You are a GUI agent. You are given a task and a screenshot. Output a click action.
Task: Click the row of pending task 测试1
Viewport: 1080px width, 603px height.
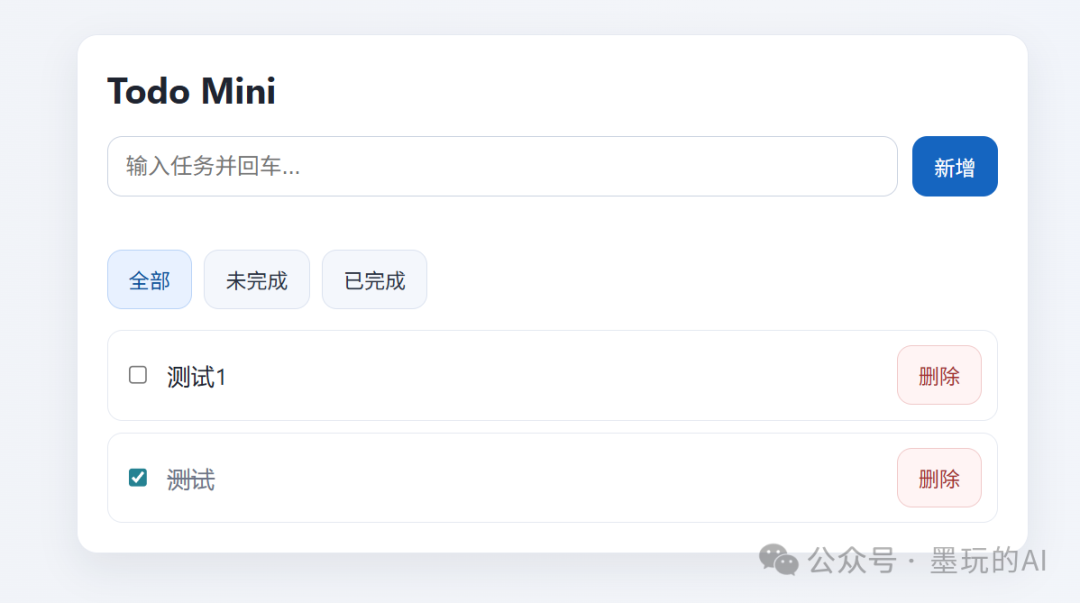[552, 374]
